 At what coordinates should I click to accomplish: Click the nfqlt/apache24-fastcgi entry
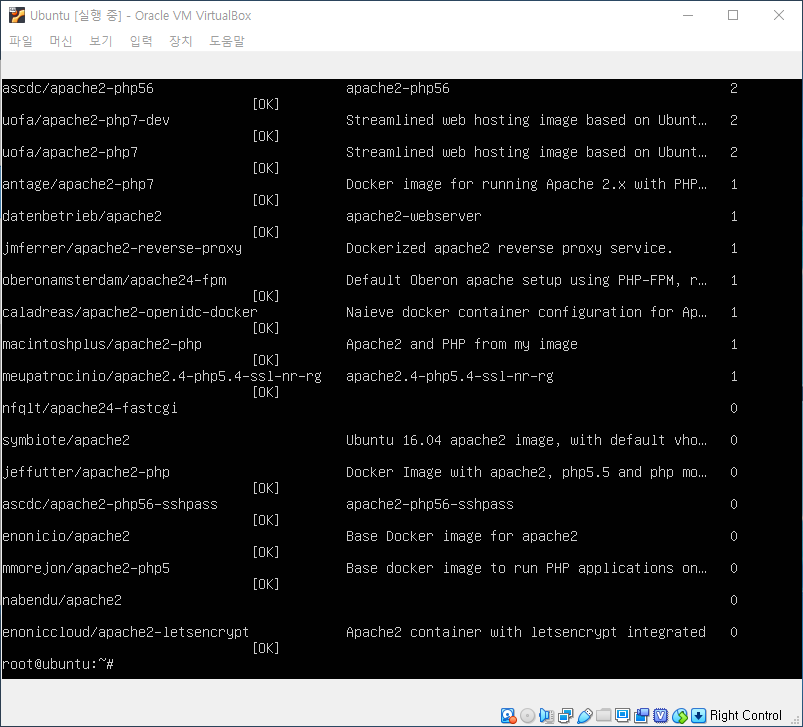coord(90,408)
